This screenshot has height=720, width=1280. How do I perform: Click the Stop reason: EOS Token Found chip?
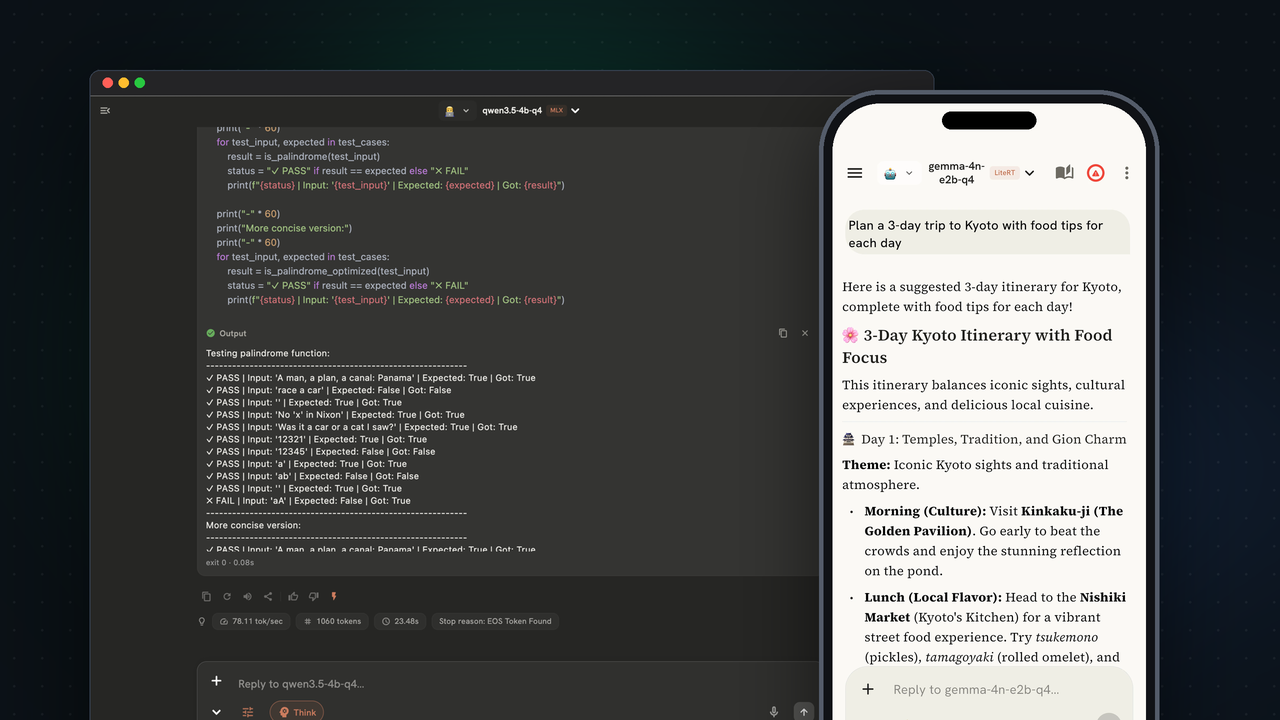click(495, 621)
